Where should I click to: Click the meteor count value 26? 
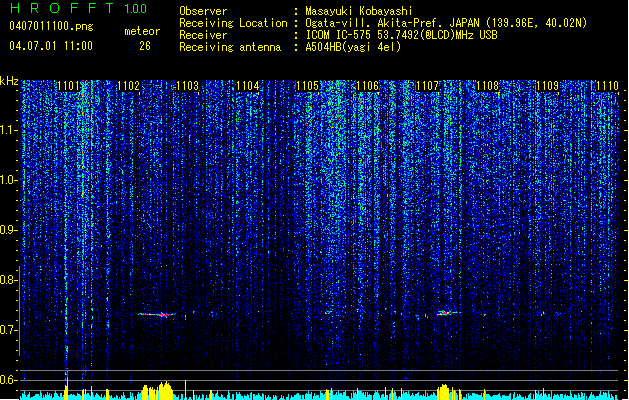pyautogui.click(x=145, y=46)
